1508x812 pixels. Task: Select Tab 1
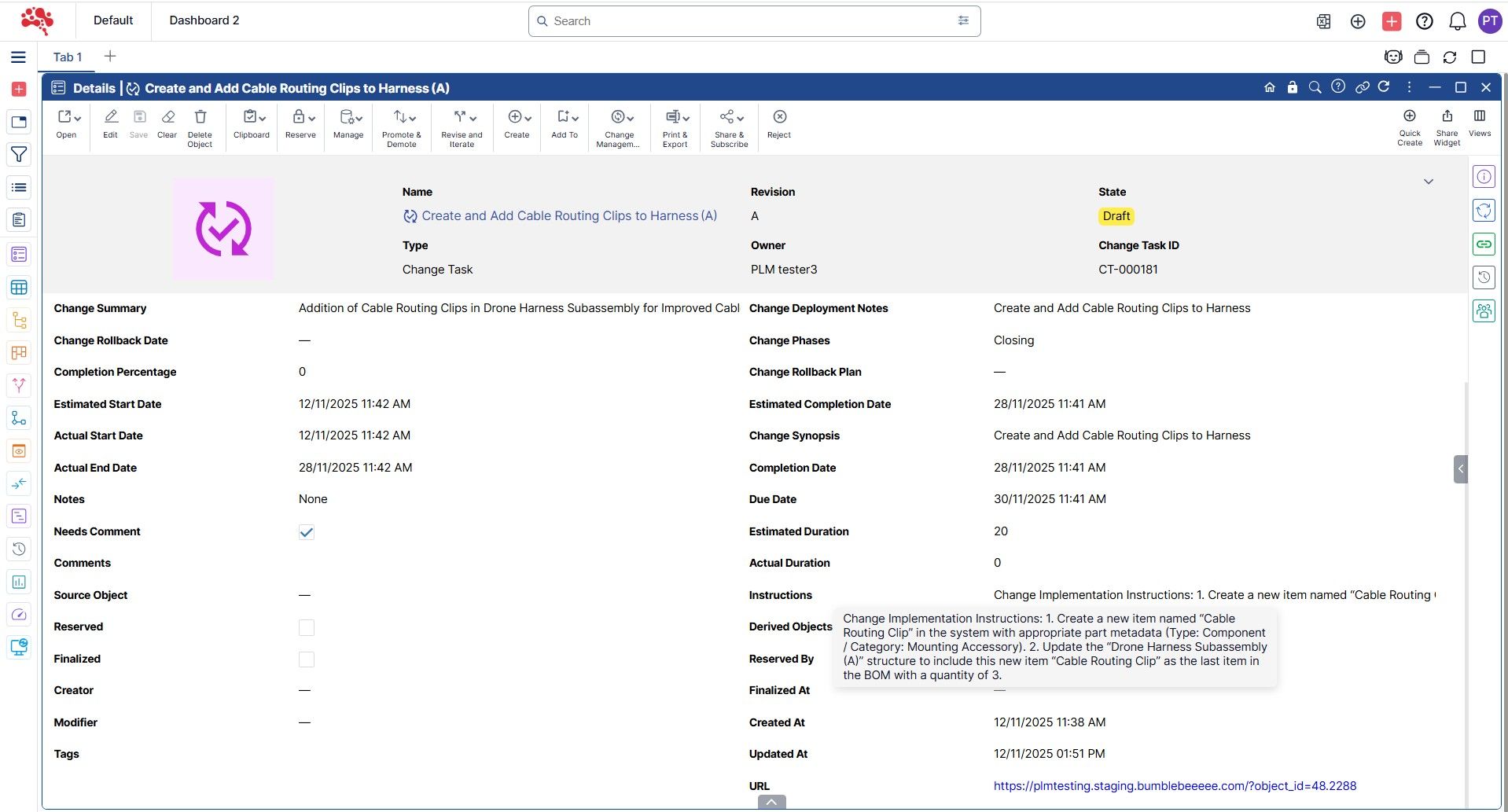pos(68,57)
